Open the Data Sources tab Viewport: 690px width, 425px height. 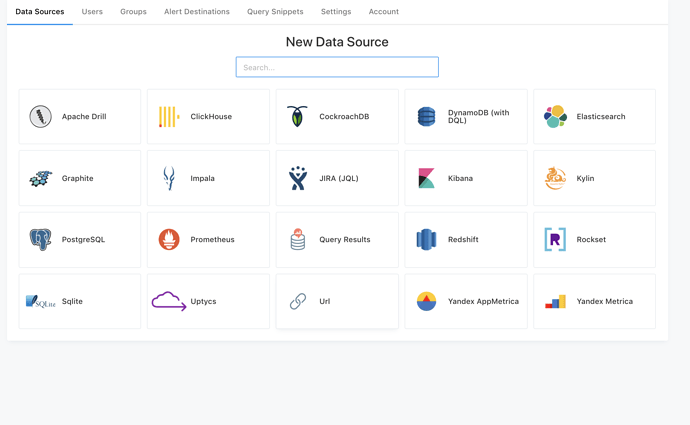tap(40, 12)
